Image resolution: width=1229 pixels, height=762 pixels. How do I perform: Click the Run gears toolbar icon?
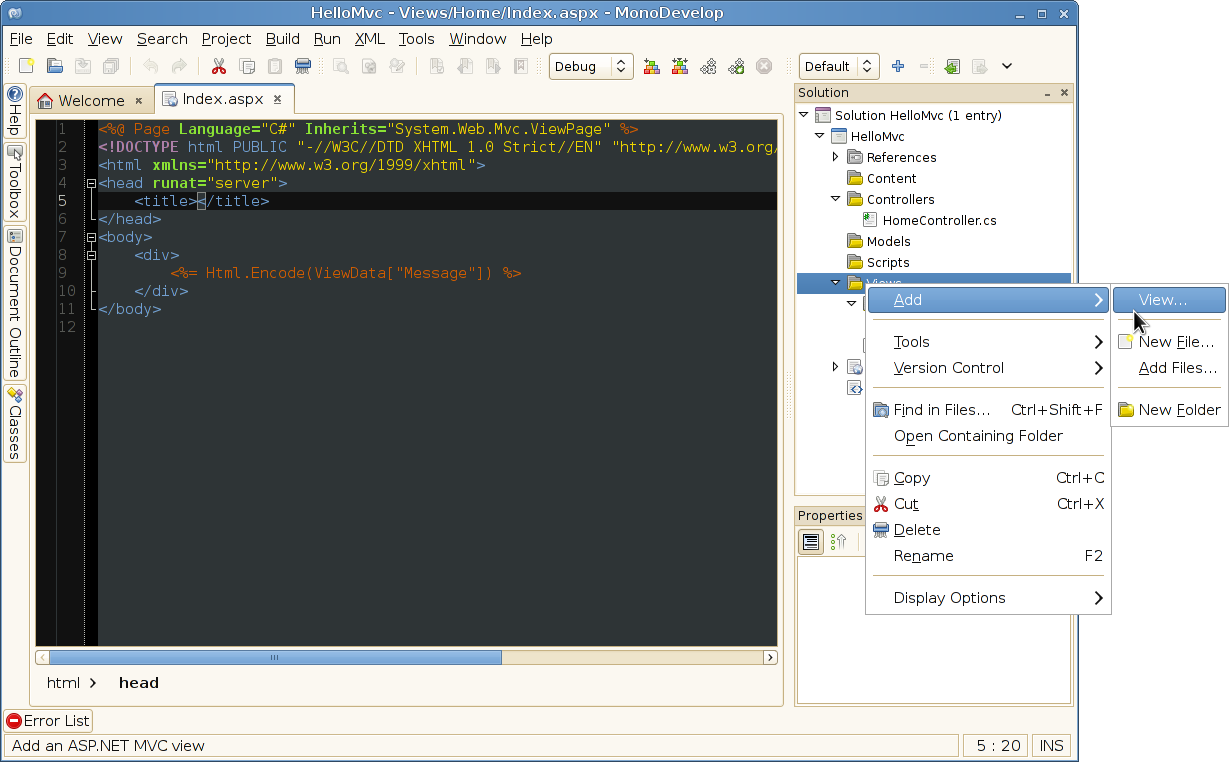[708, 66]
